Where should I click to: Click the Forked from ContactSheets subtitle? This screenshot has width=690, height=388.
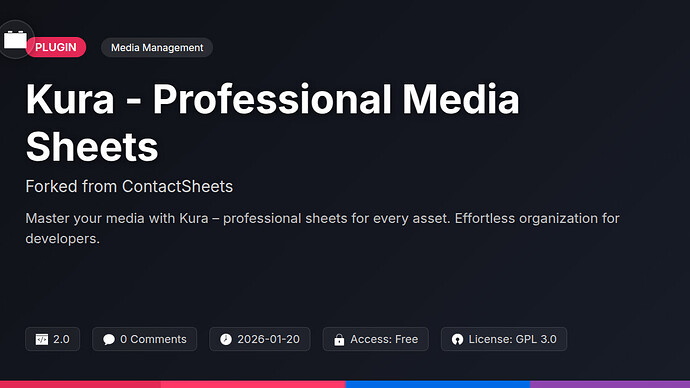point(129,187)
